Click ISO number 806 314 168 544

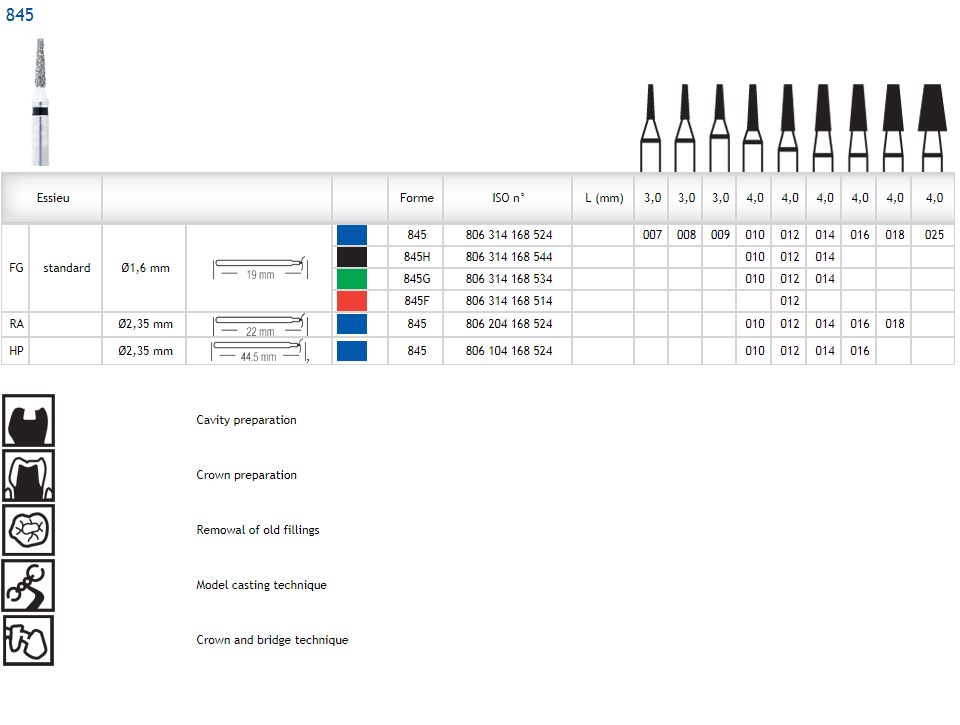[508, 257]
